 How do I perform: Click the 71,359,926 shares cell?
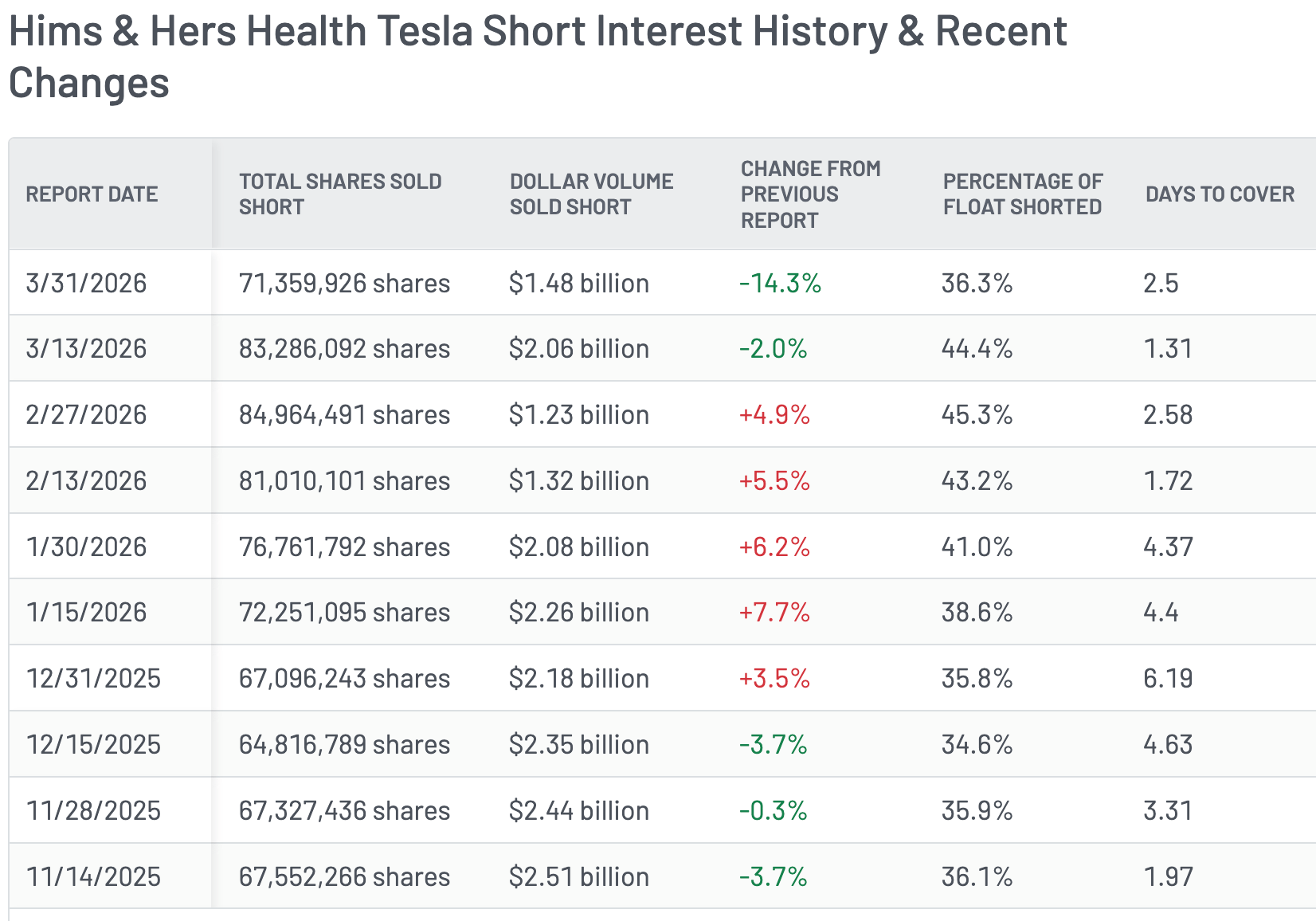click(344, 284)
